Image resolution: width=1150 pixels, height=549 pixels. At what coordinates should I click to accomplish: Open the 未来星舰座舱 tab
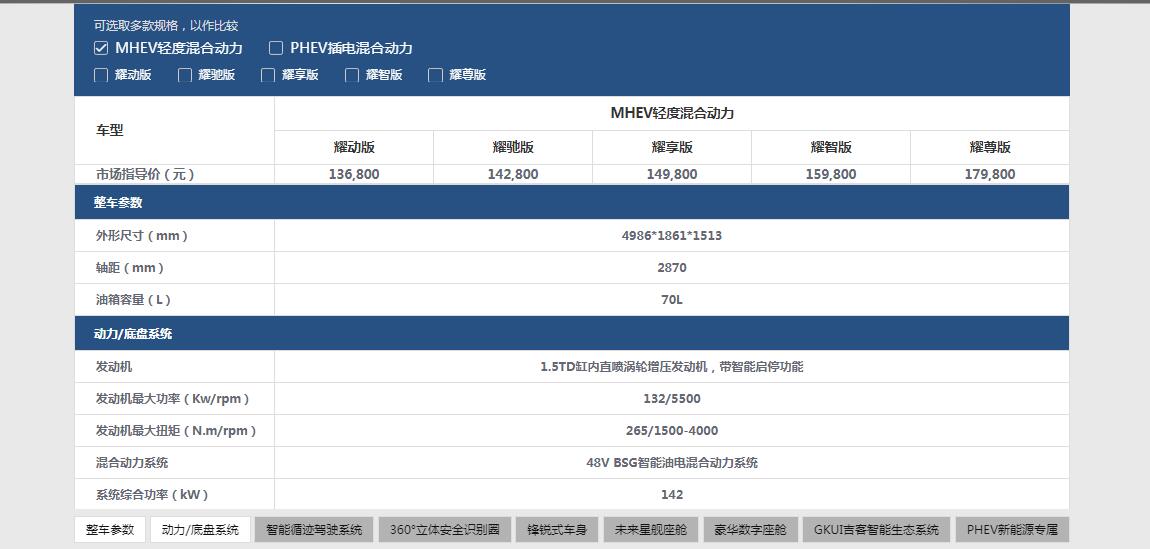coord(651,529)
